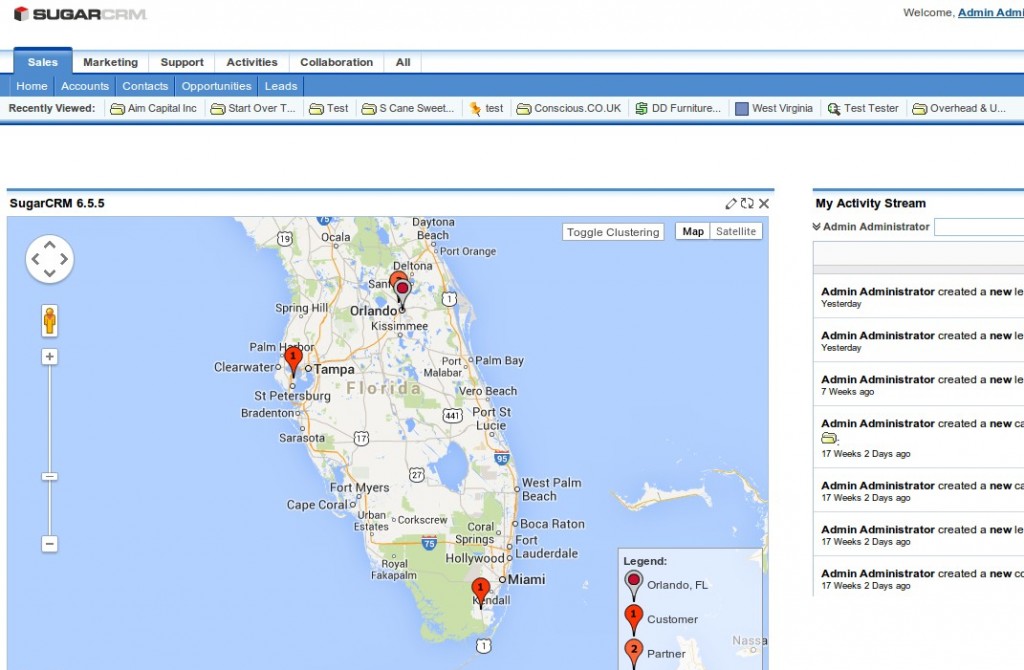
Task: Click My Activity Stream dashlet title
Action: coord(871,204)
